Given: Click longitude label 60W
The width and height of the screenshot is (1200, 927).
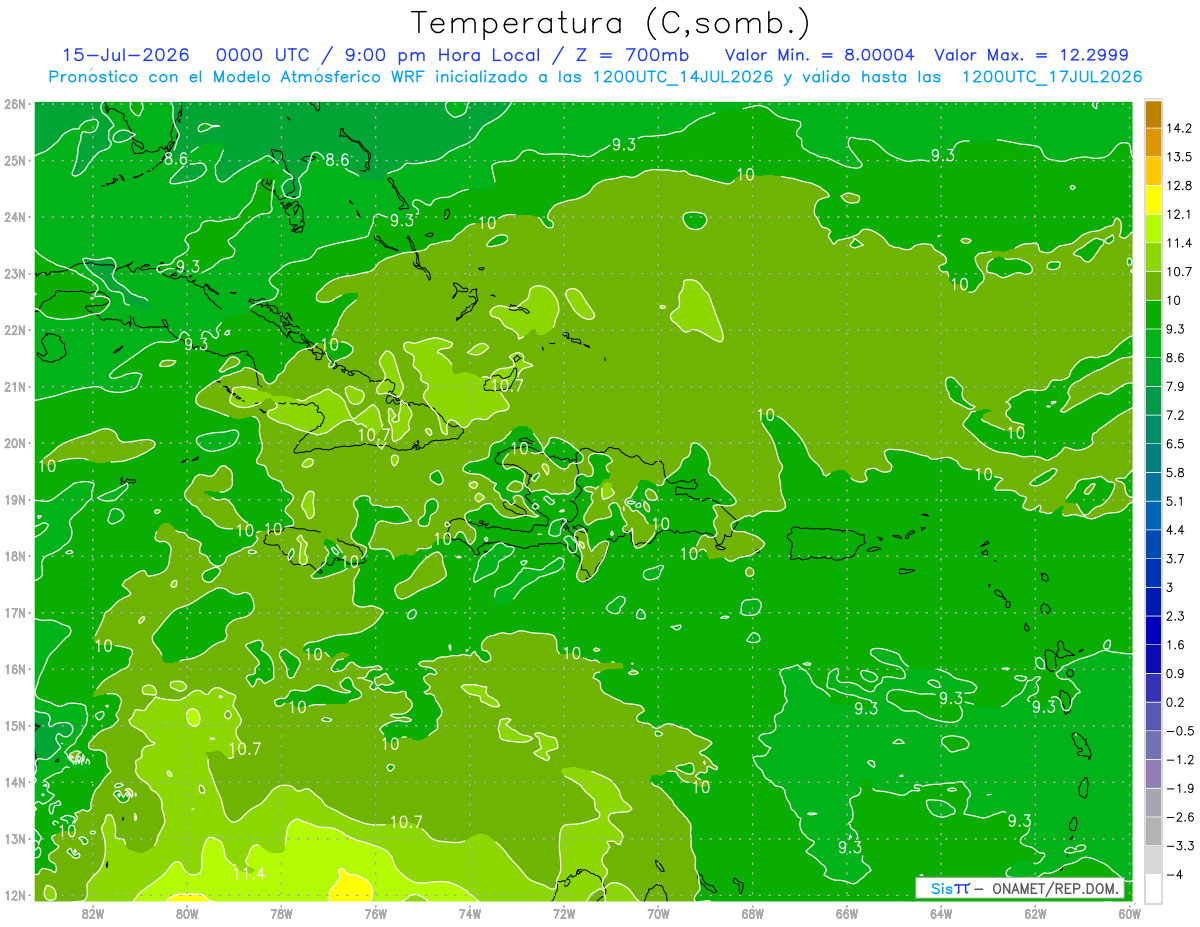Looking at the screenshot, I should (1129, 912).
